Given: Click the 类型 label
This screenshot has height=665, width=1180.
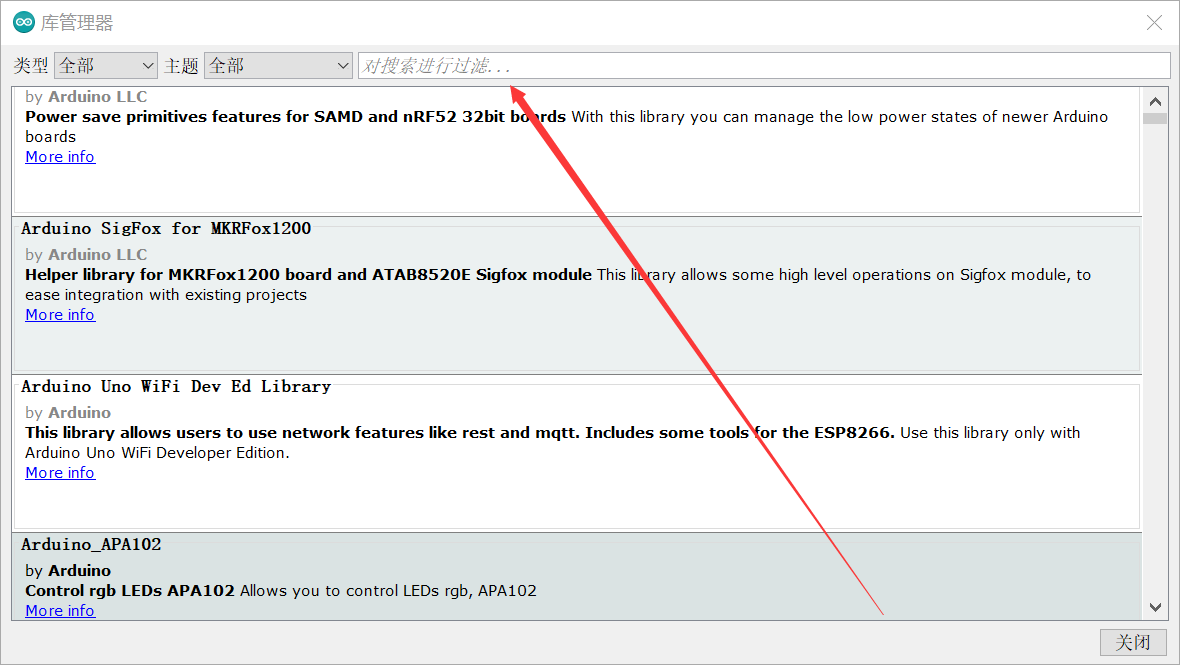Looking at the screenshot, I should (31, 66).
